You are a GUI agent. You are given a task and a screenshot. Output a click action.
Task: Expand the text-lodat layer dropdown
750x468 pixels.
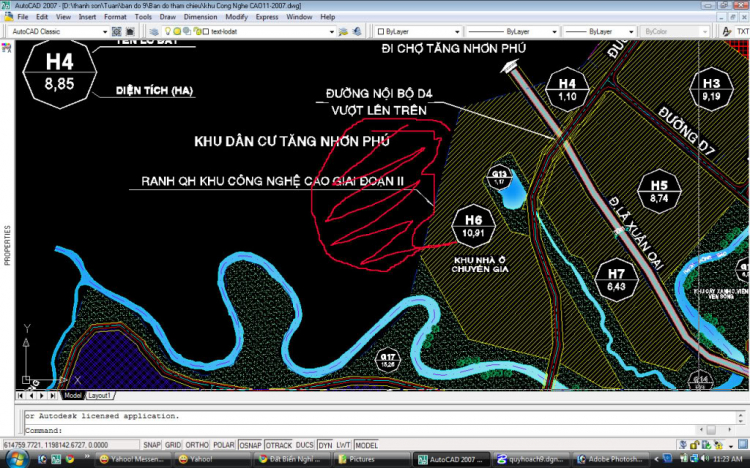(331, 32)
